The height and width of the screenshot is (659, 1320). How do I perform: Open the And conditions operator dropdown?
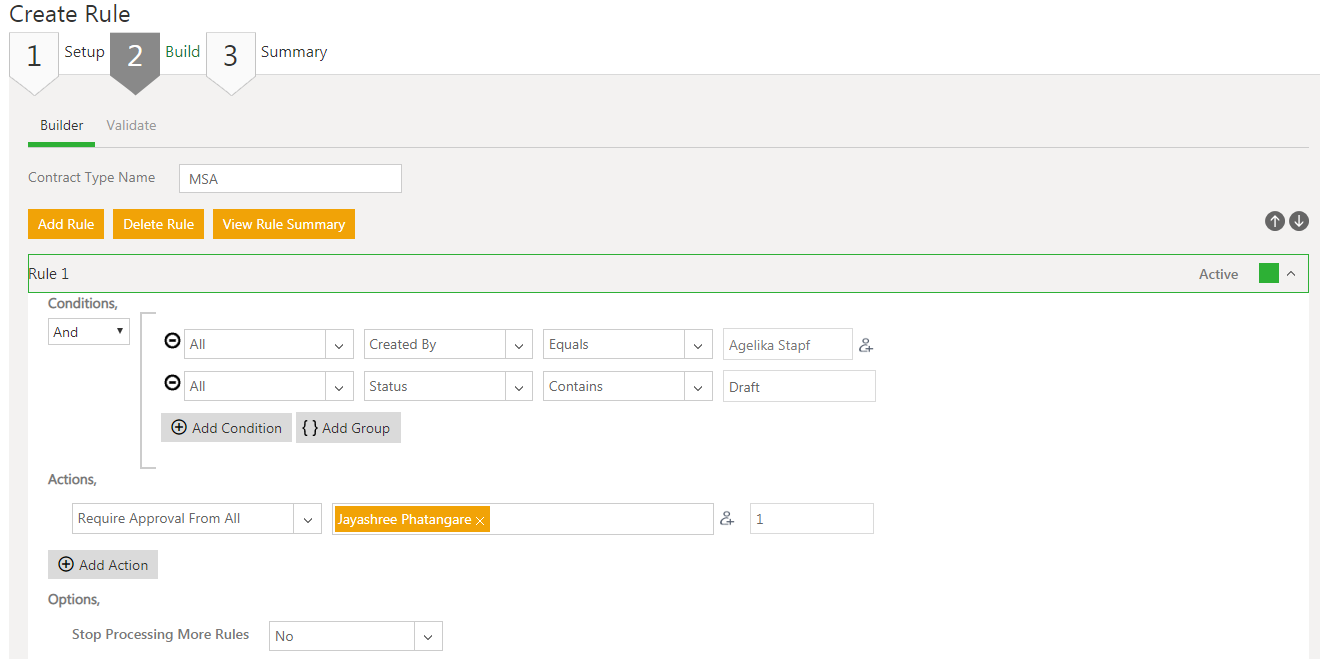pos(89,332)
